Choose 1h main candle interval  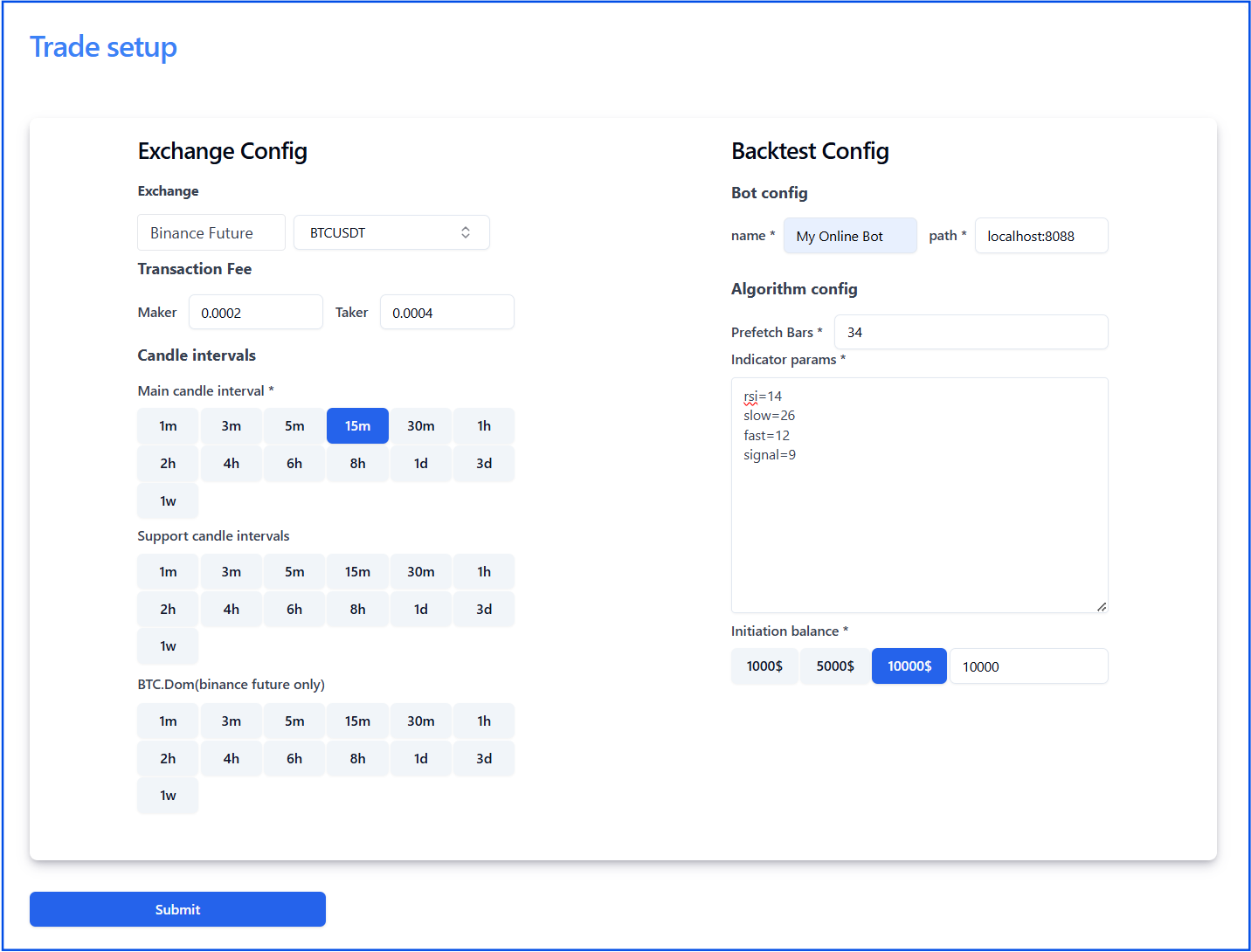tap(484, 426)
